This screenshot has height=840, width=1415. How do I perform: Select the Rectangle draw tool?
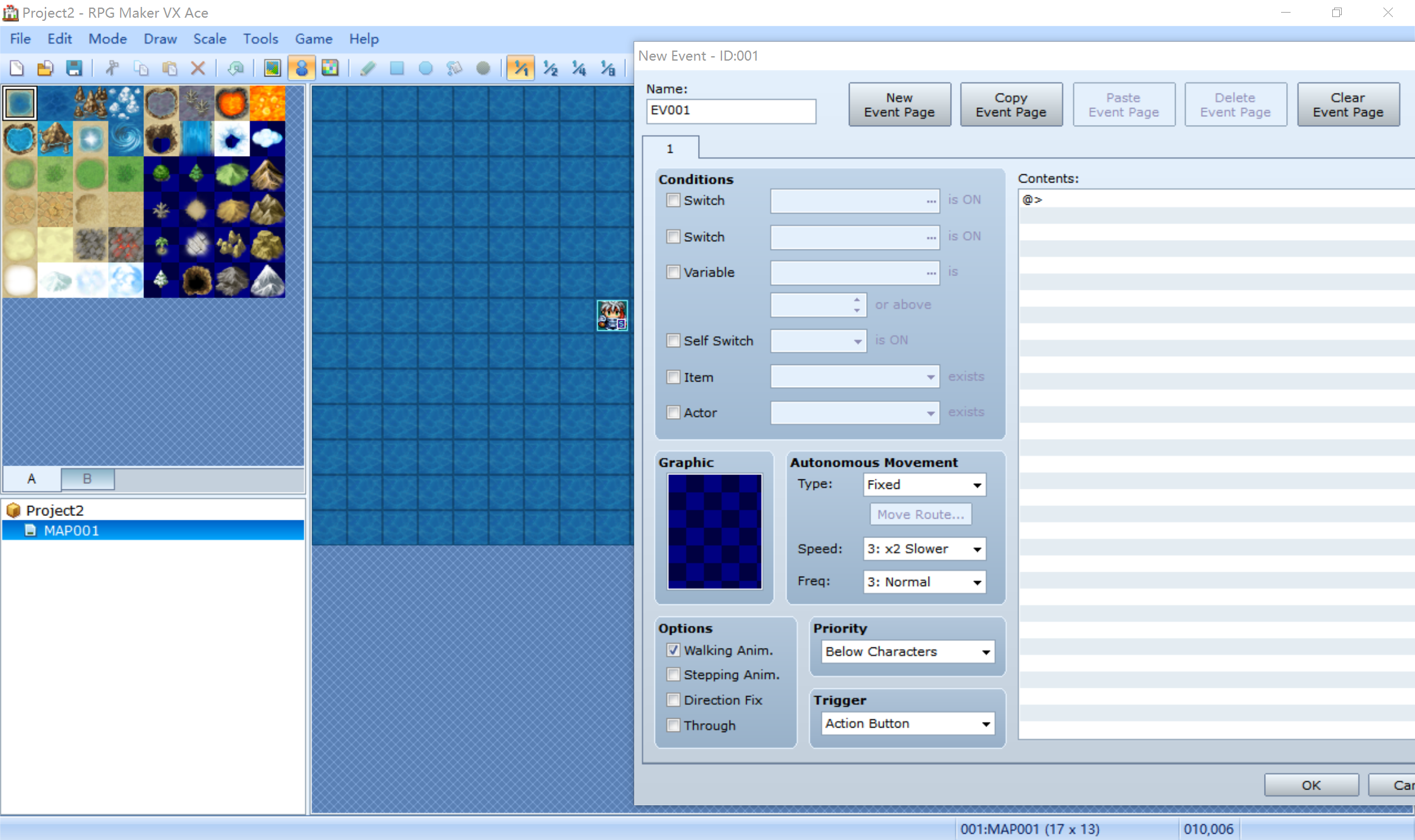tap(397, 68)
